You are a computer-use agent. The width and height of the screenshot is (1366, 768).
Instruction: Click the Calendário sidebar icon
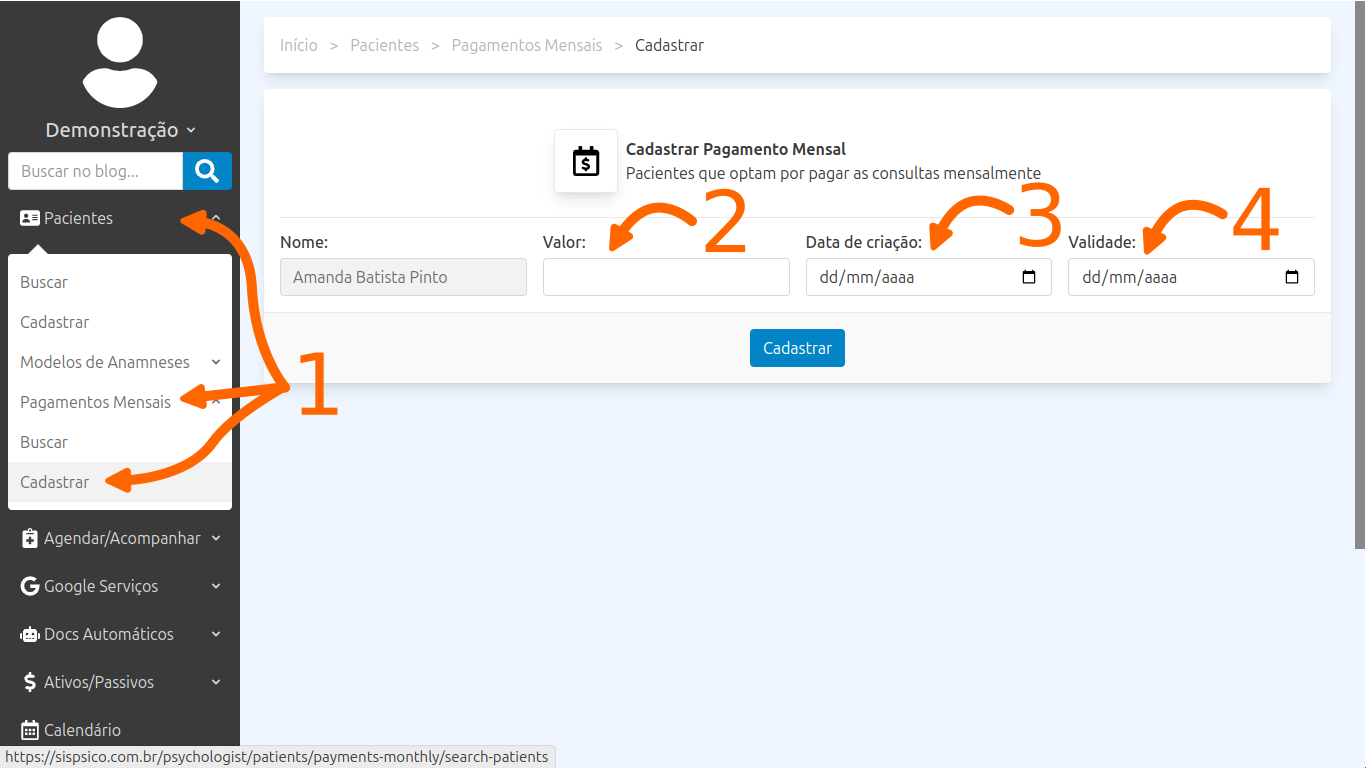coord(30,730)
